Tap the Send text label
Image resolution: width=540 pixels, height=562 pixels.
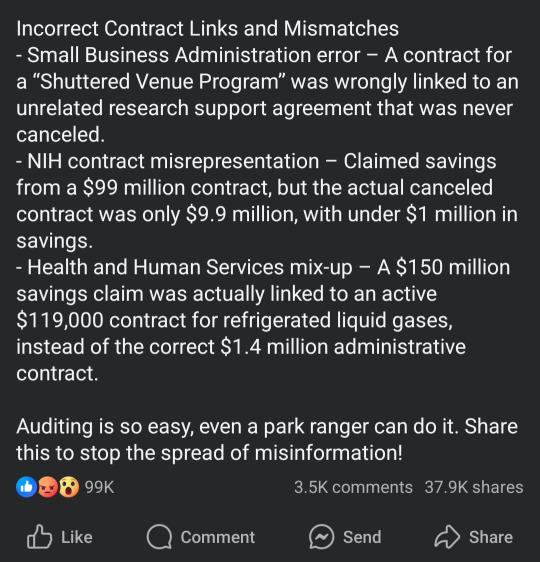[362, 537]
